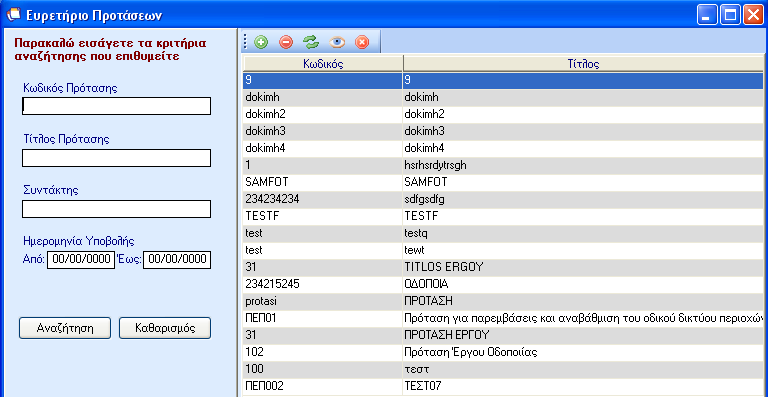This screenshot has height=397, width=768.
Task: Select the row with code dokimh3
Action: [503, 132]
